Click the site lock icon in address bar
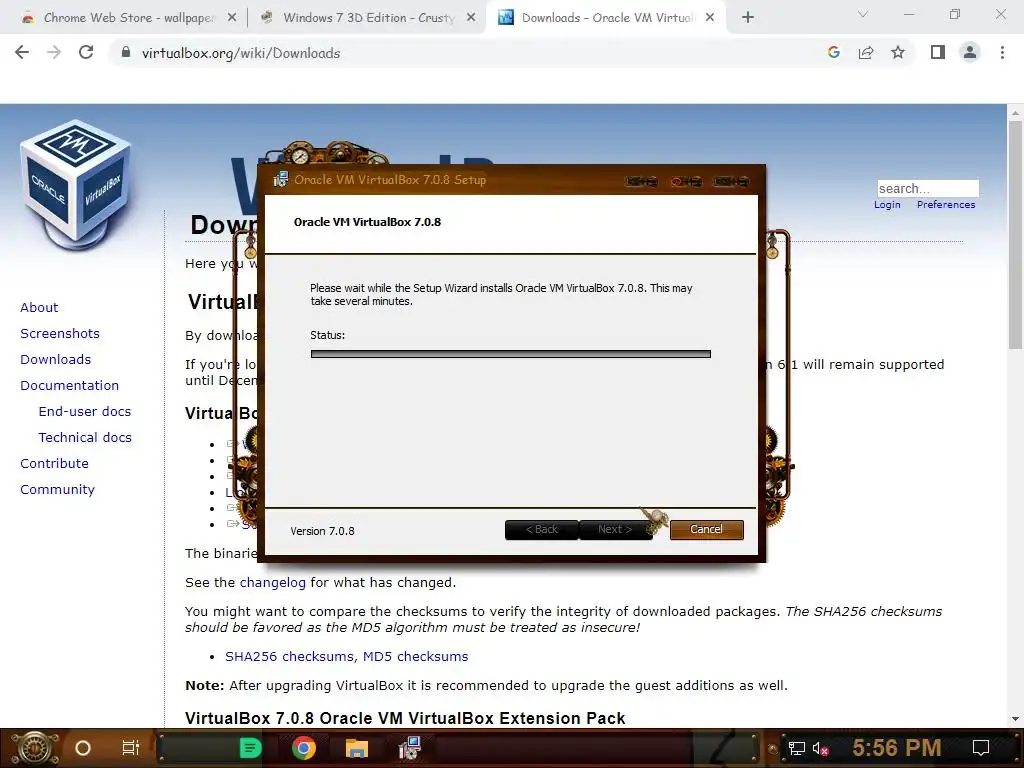The image size is (1024, 768). 126,52
